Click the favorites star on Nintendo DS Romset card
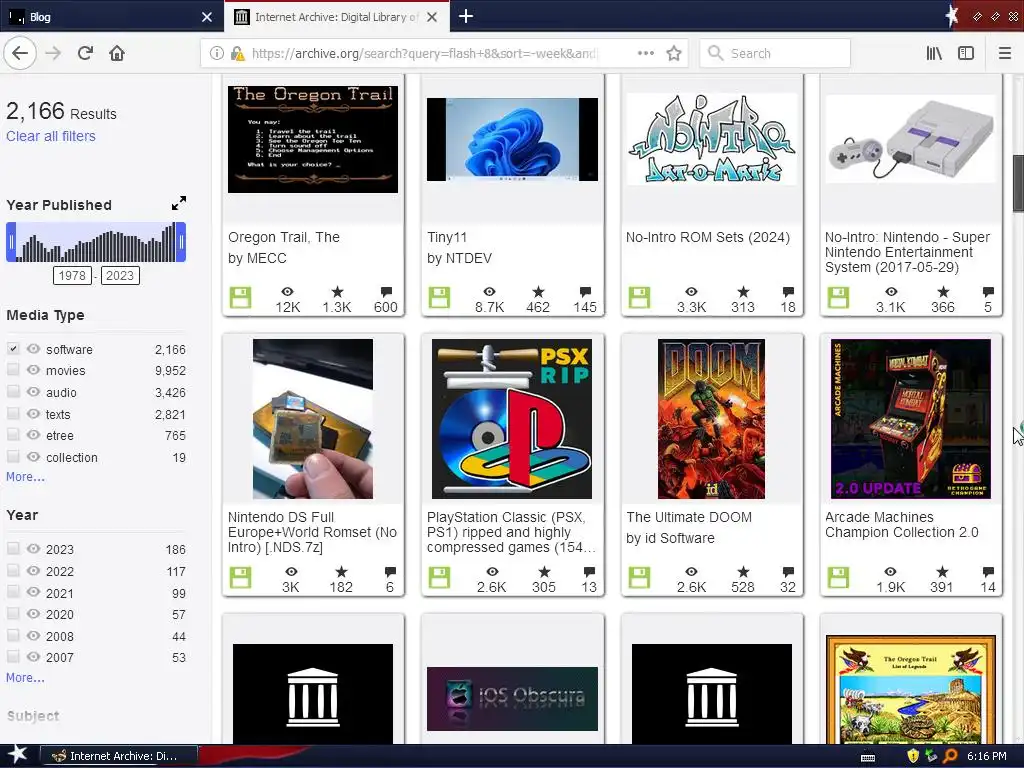Viewport: 1024px width, 768px height. point(341,571)
